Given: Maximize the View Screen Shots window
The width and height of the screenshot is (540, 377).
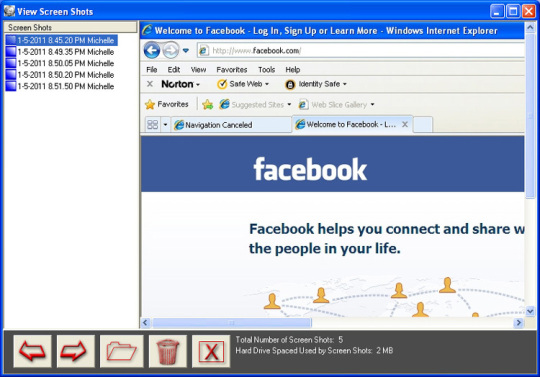Looking at the screenshot, I should (x=513, y=11).
